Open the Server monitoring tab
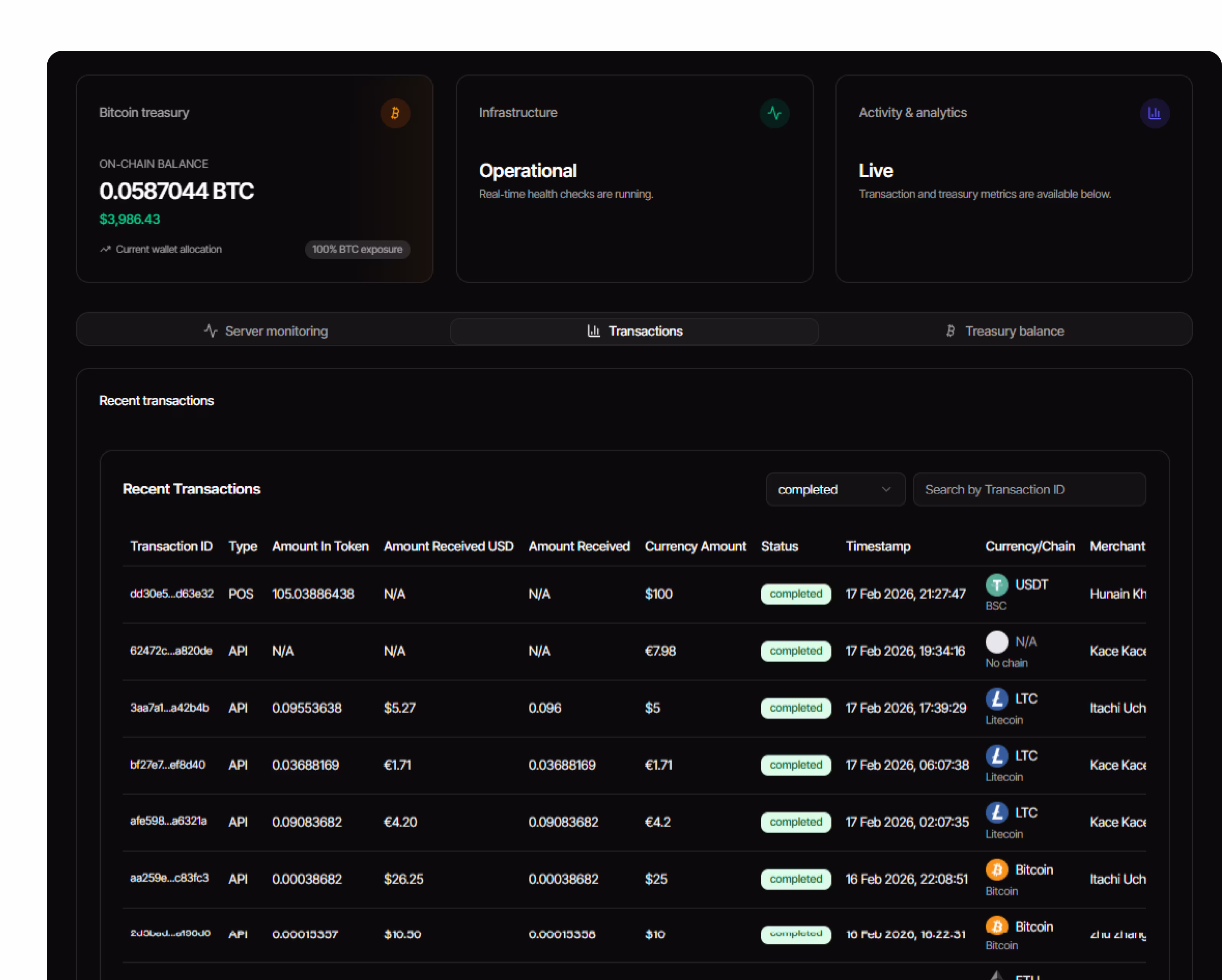 (266, 331)
